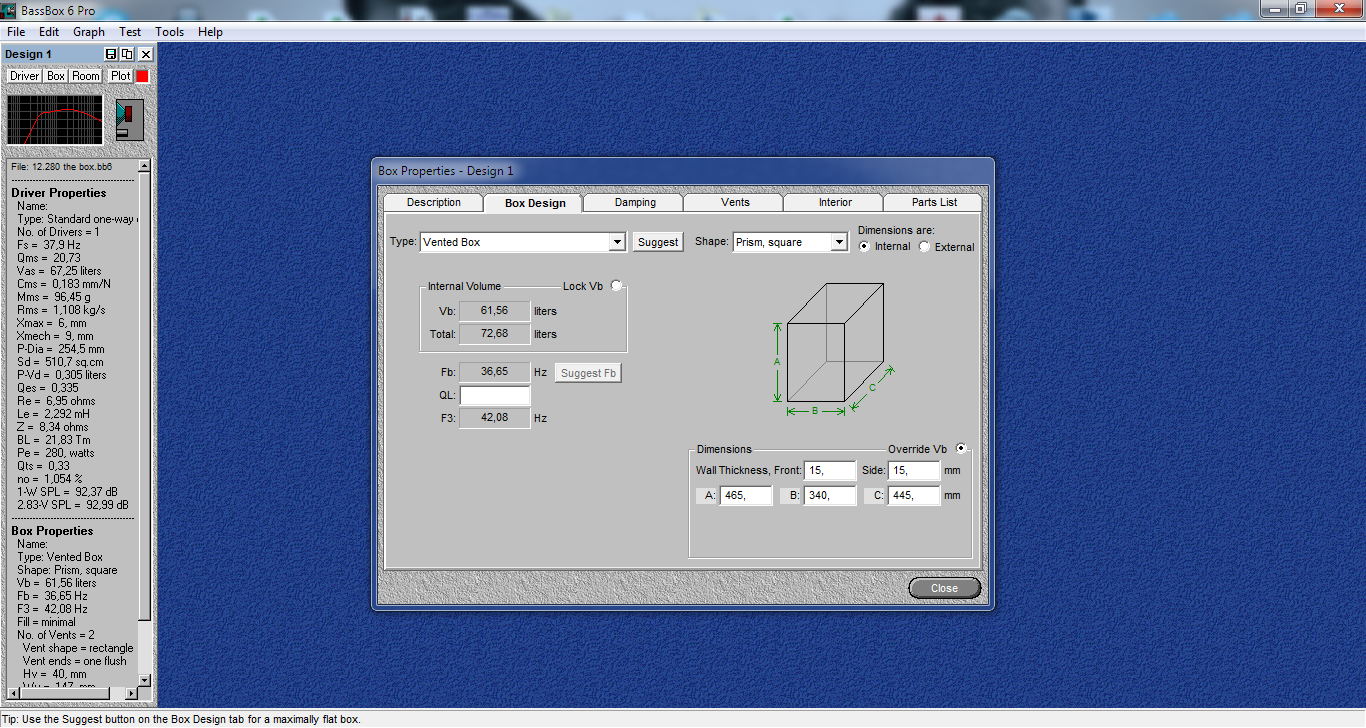
Task: Duplicate Design 1 with the copy icon
Action: [x=126, y=54]
